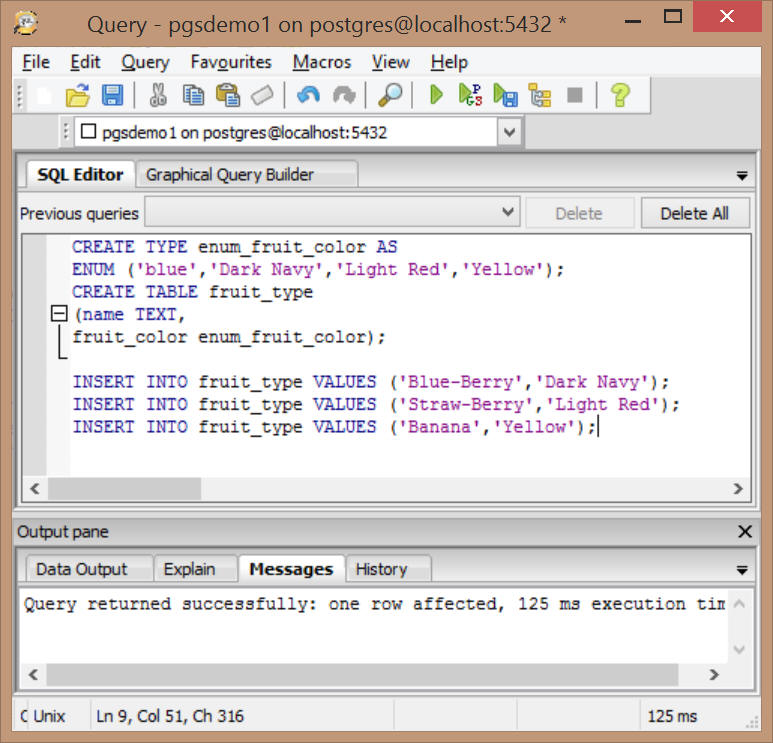Cancel the query with the grey stop square
Screen dimensions: 773x743
click(x=575, y=95)
